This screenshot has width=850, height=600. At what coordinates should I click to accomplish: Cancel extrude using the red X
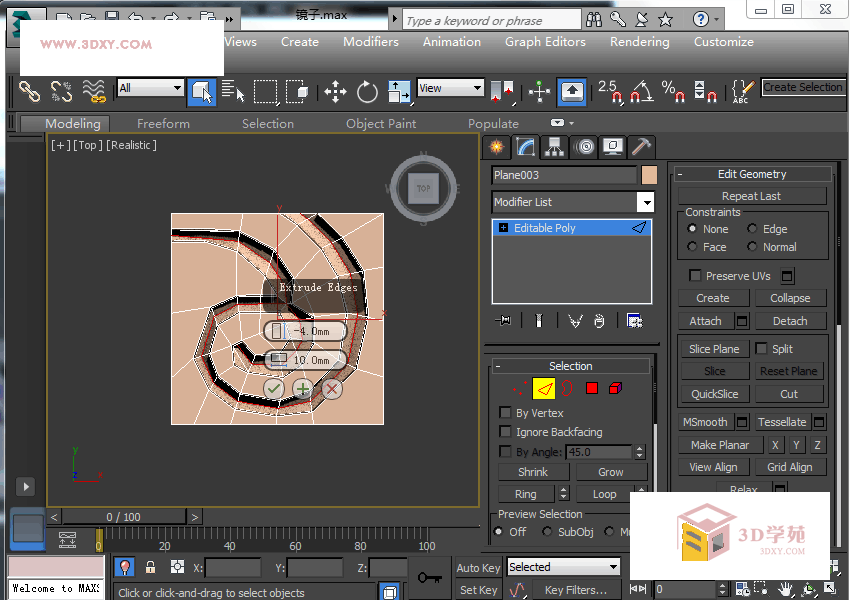(332, 389)
